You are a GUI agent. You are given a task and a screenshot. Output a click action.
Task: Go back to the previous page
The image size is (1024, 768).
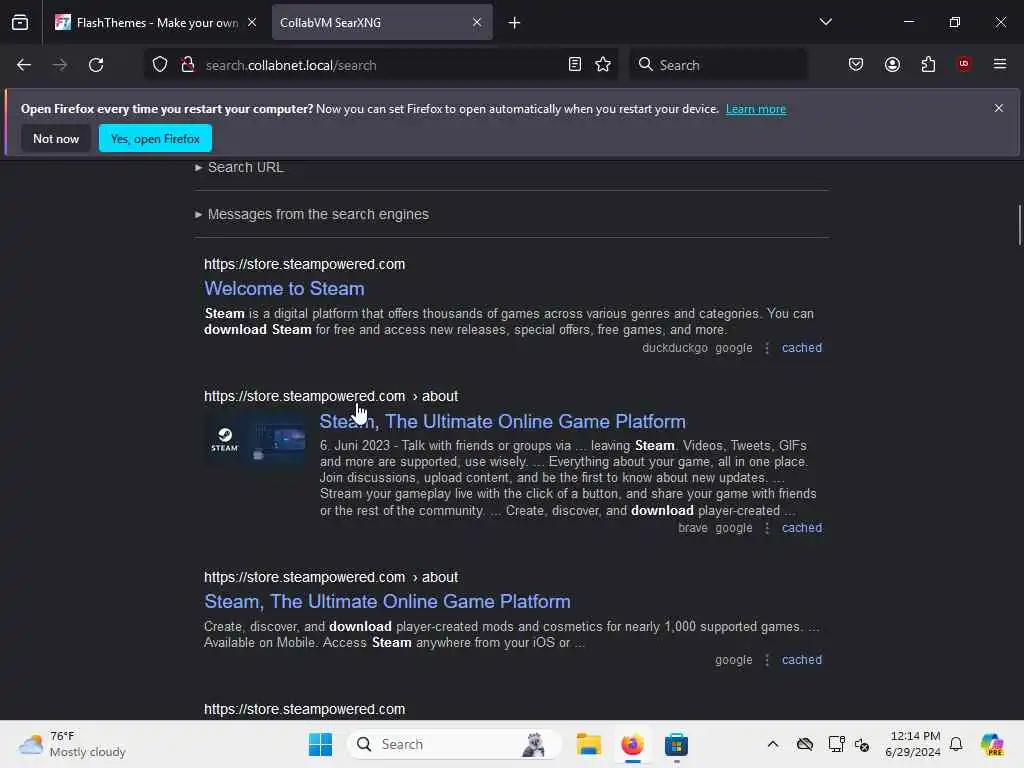point(24,65)
